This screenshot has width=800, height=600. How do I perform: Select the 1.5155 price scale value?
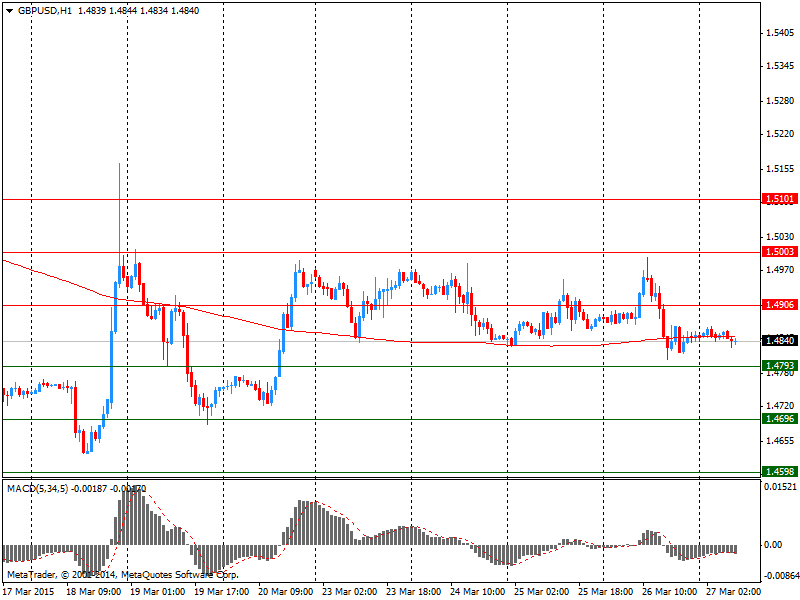pos(780,168)
